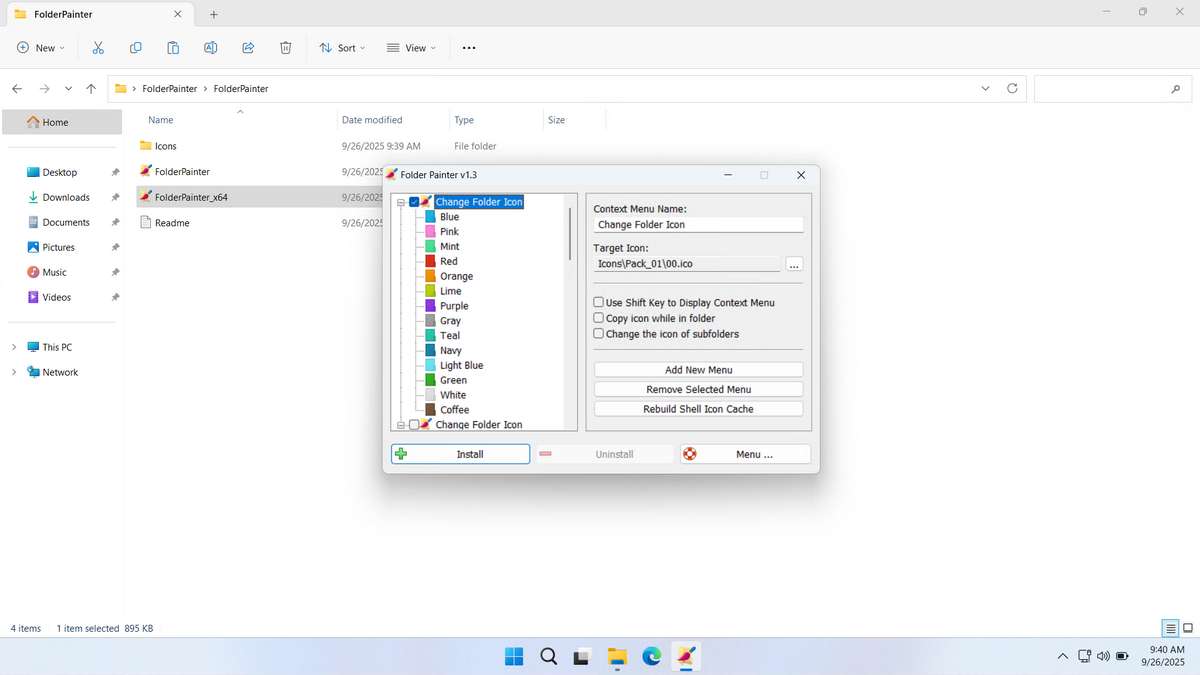This screenshot has height=675, width=1200.
Task: Select the Purple color swatch entry
Action: pyautogui.click(x=453, y=306)
